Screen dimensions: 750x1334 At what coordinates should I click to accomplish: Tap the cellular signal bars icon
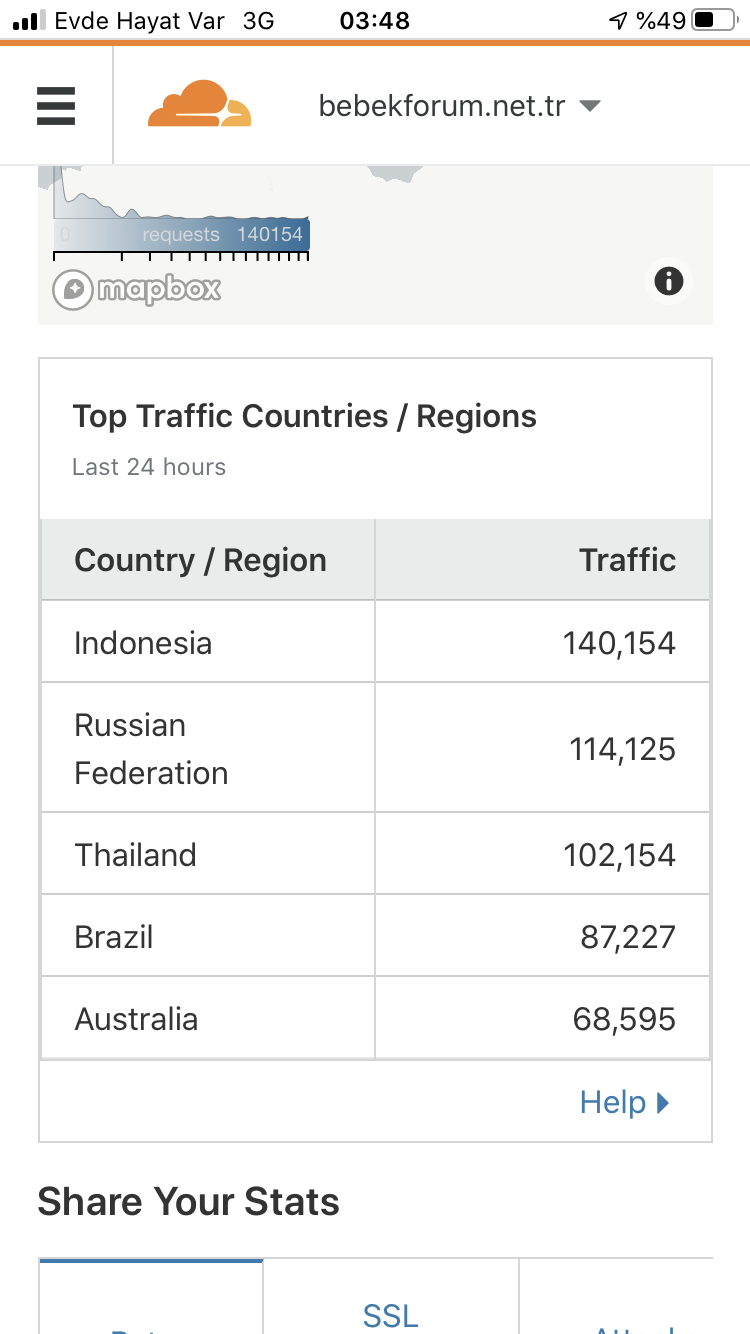click(30, 20)
